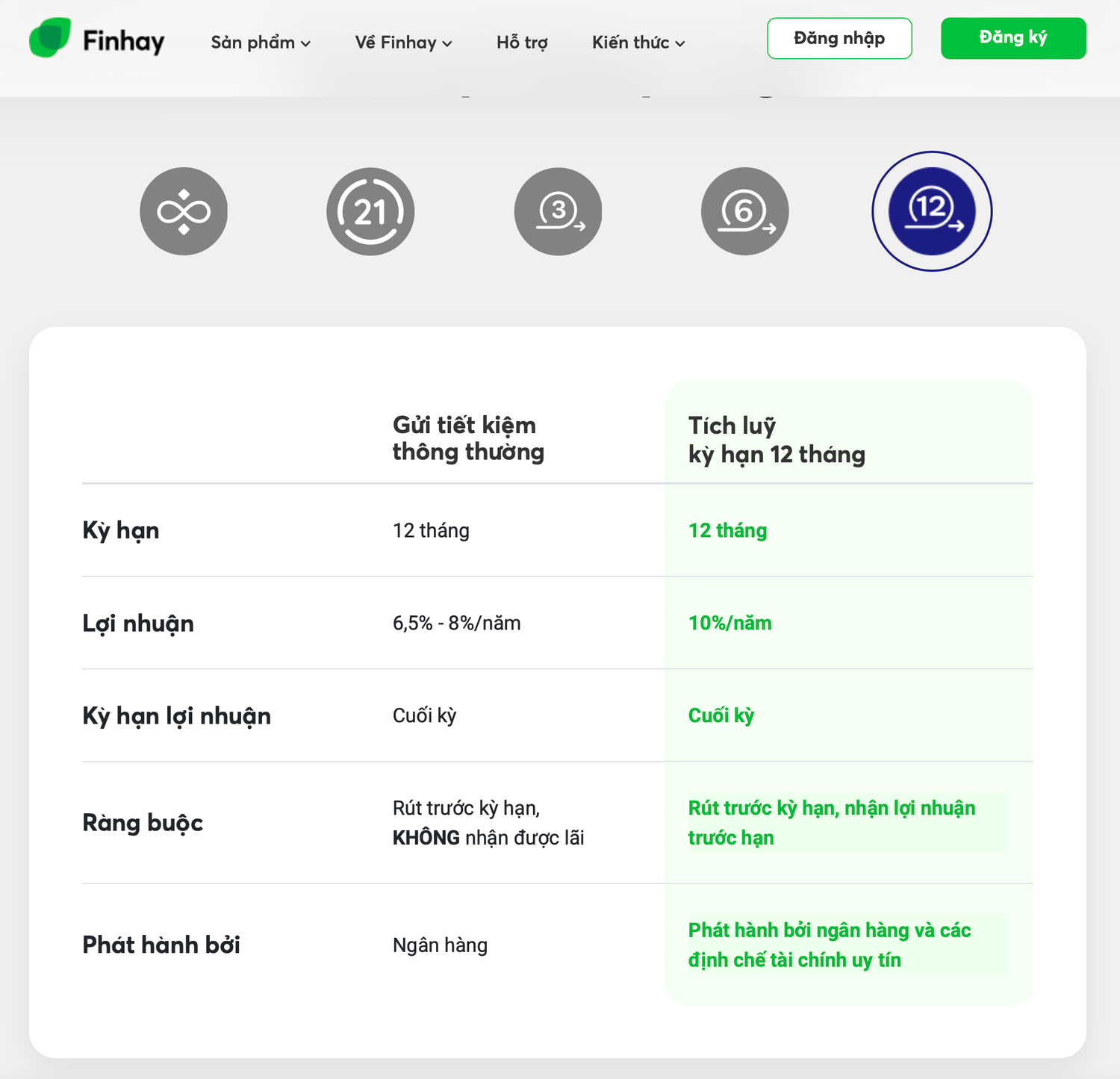
Task: Open the Hỗ trợ menu item
Action: (x=522, y=43)
